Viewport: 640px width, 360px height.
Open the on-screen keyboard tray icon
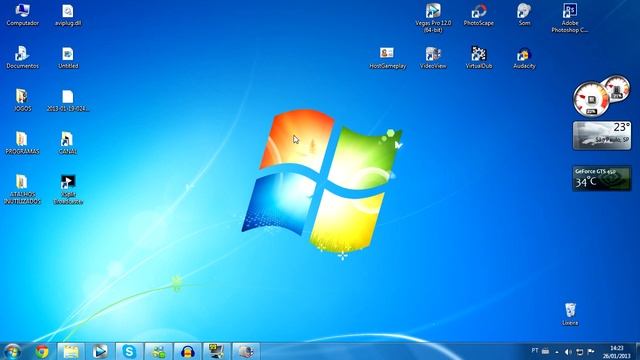pos(545,351)
